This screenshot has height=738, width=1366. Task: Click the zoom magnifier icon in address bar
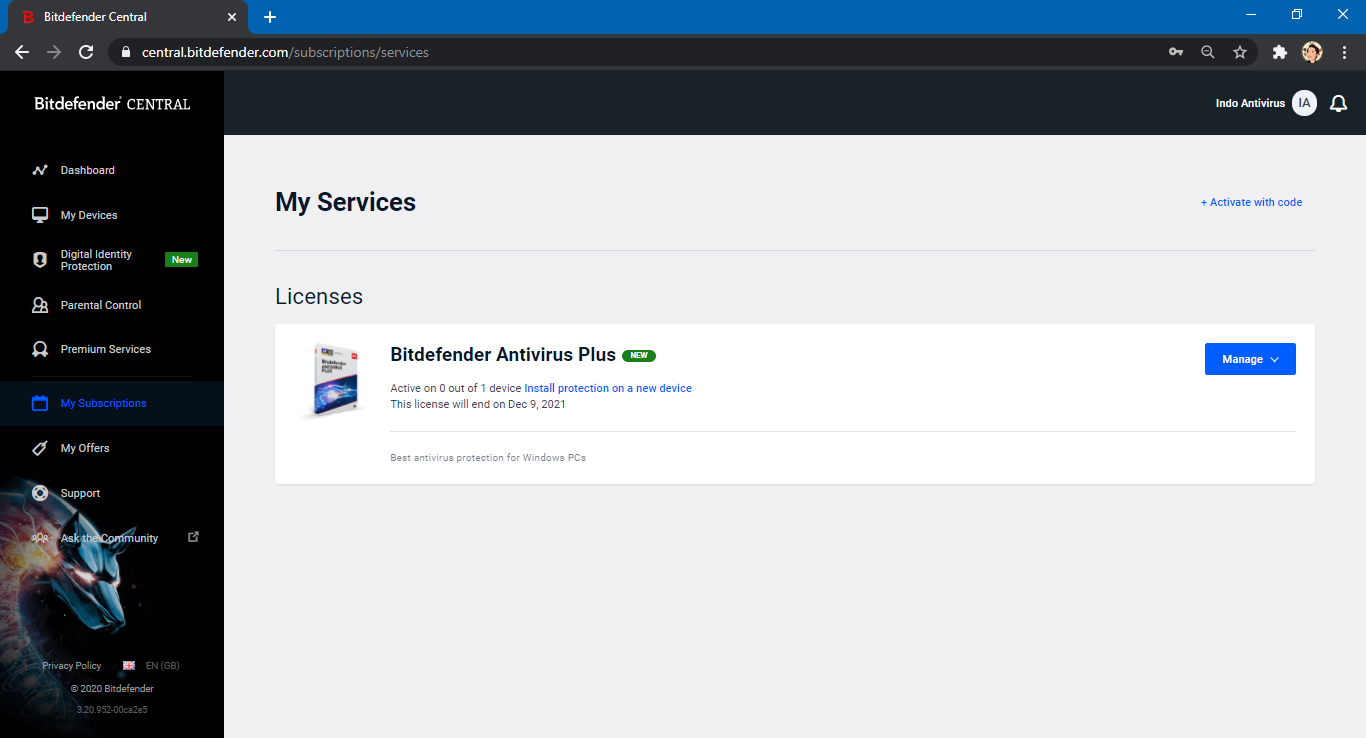[x=1208, y=52]
